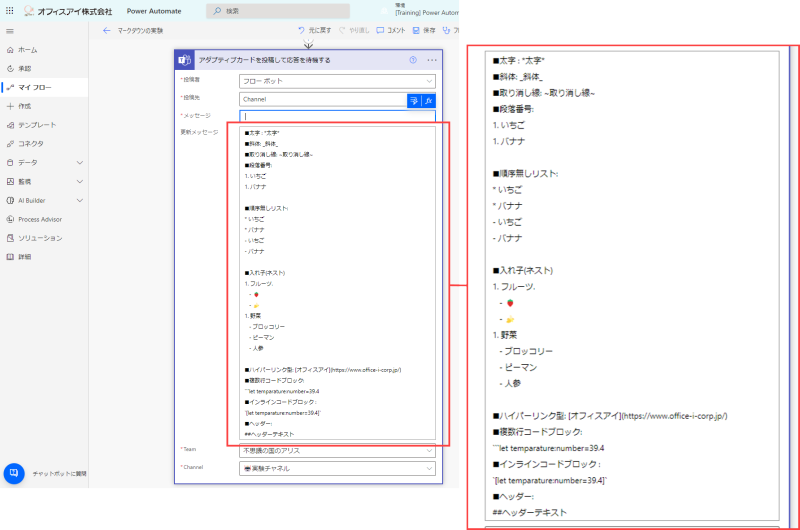800x530 pixels.
Task: Collapse the left navigation with hamburger icon
Action: pos(10,31)
